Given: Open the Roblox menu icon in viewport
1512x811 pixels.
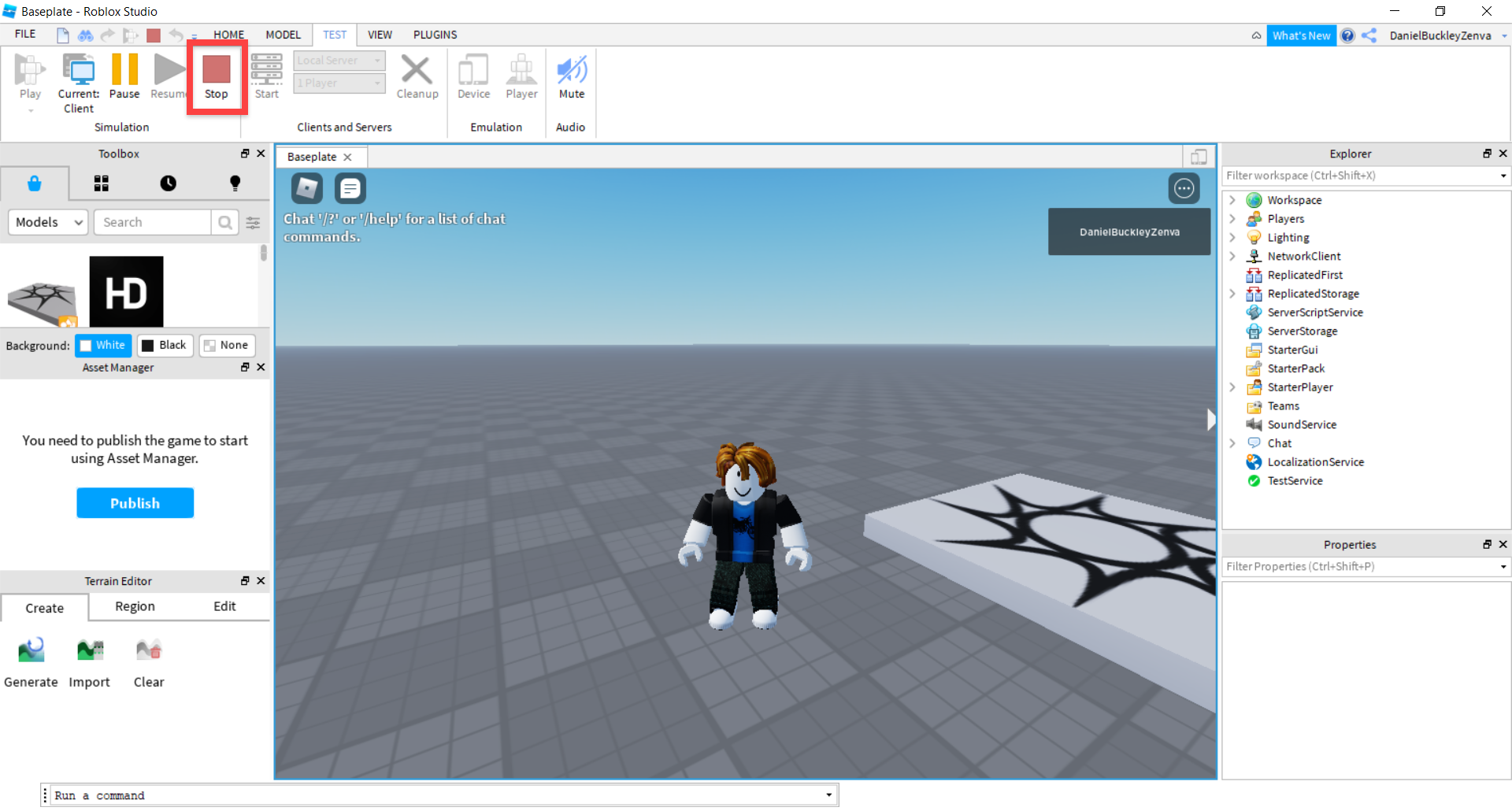Looking at the screenshot, I should (x=307, y=188).
